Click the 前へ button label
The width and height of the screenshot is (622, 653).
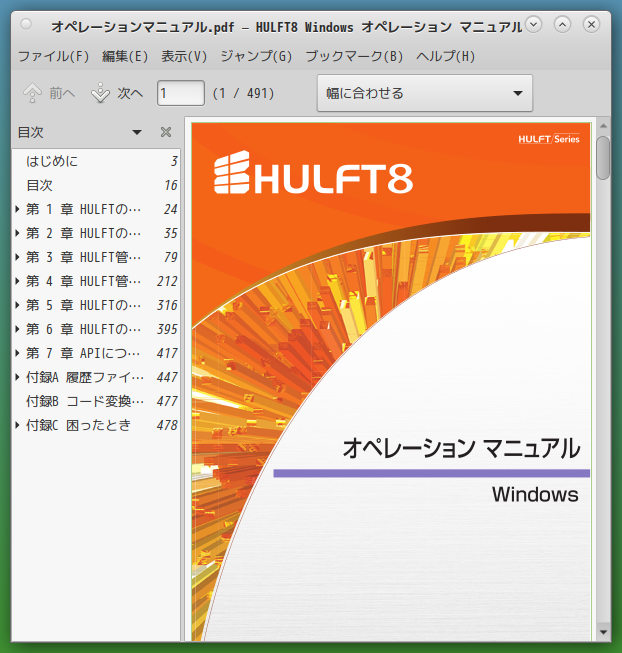click(62, 93)
